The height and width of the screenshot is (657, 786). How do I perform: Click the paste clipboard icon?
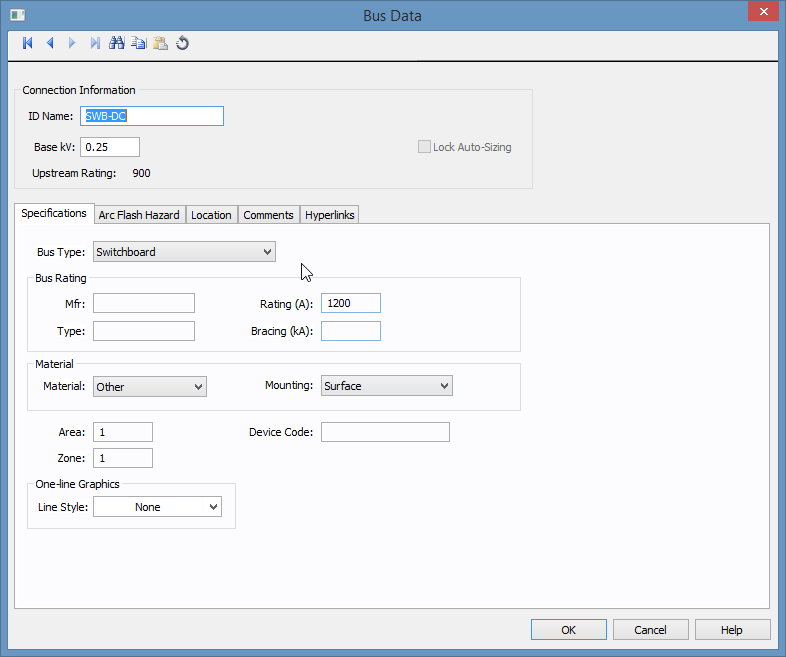click(160, 43)
